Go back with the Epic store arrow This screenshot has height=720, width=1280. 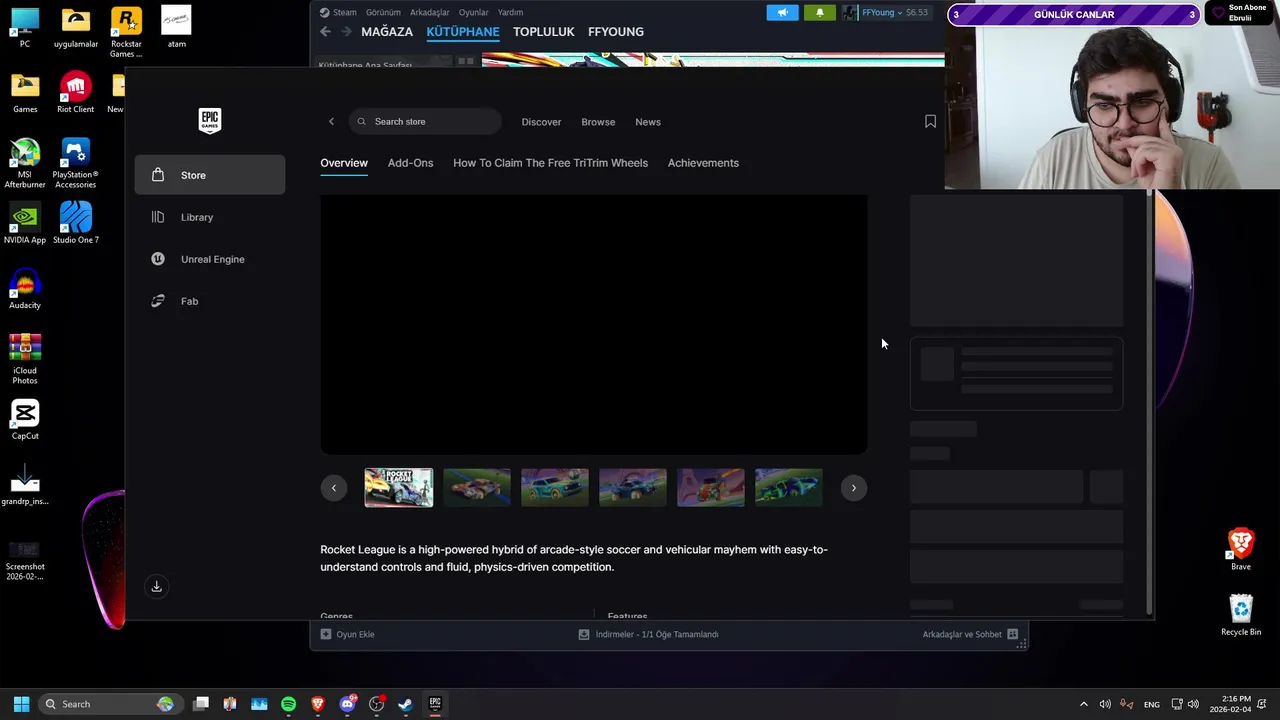click(x=332, y=122)
